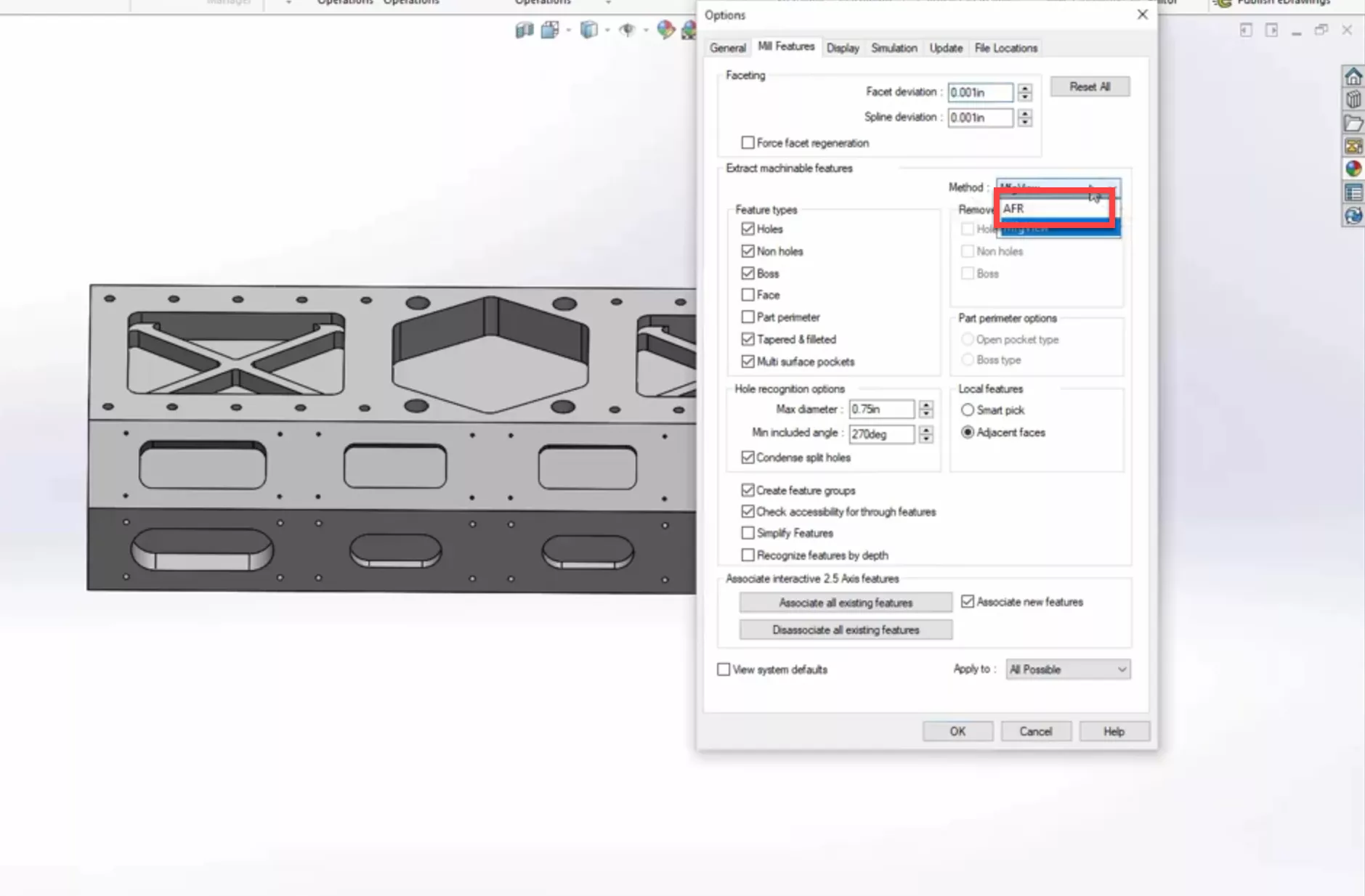
Task: Decrease the Min included angle spinner
Action: tap(925, 439)
